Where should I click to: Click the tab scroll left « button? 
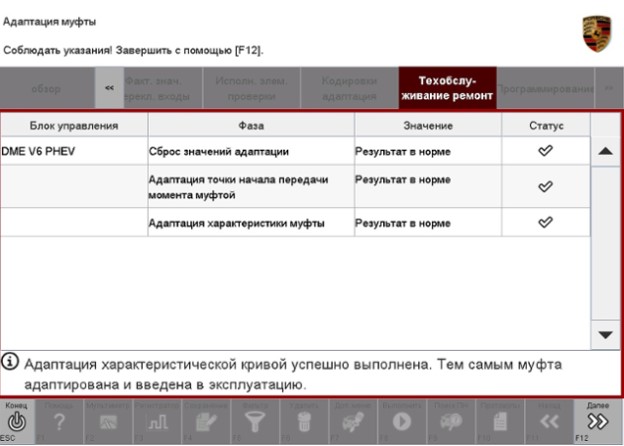[108, 88]
